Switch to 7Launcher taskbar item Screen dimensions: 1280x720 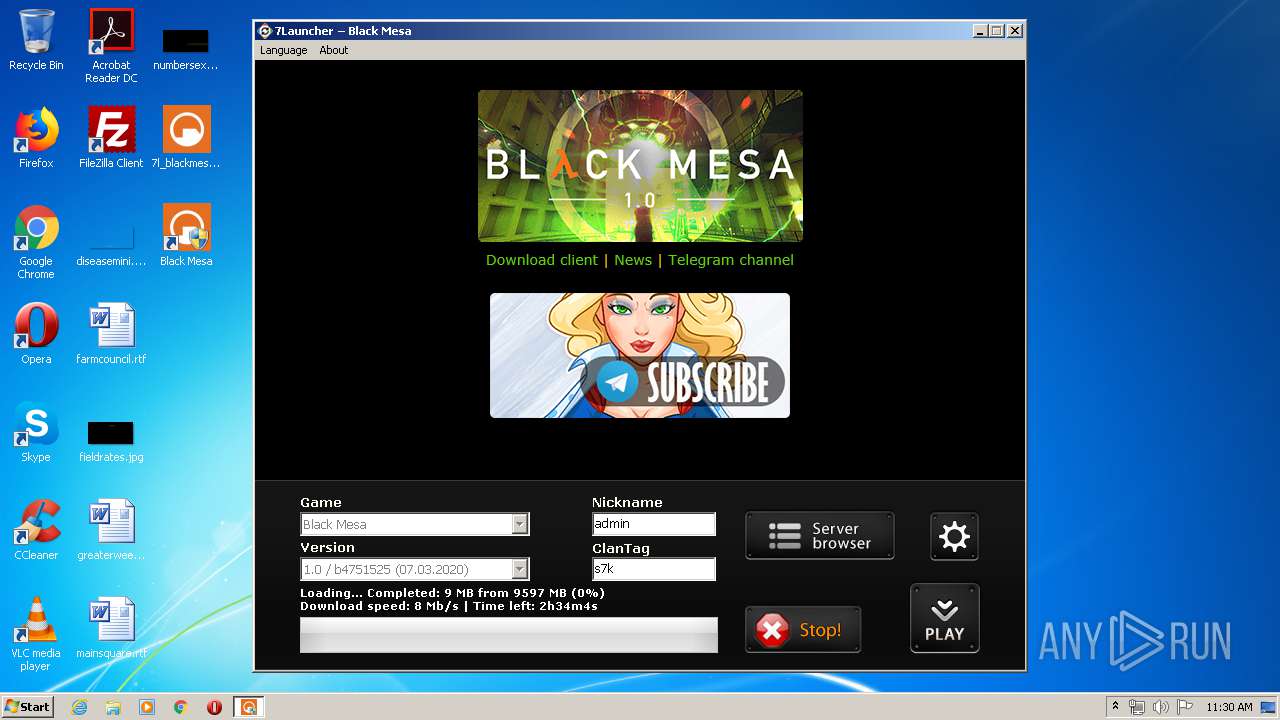tap(248, 707)
